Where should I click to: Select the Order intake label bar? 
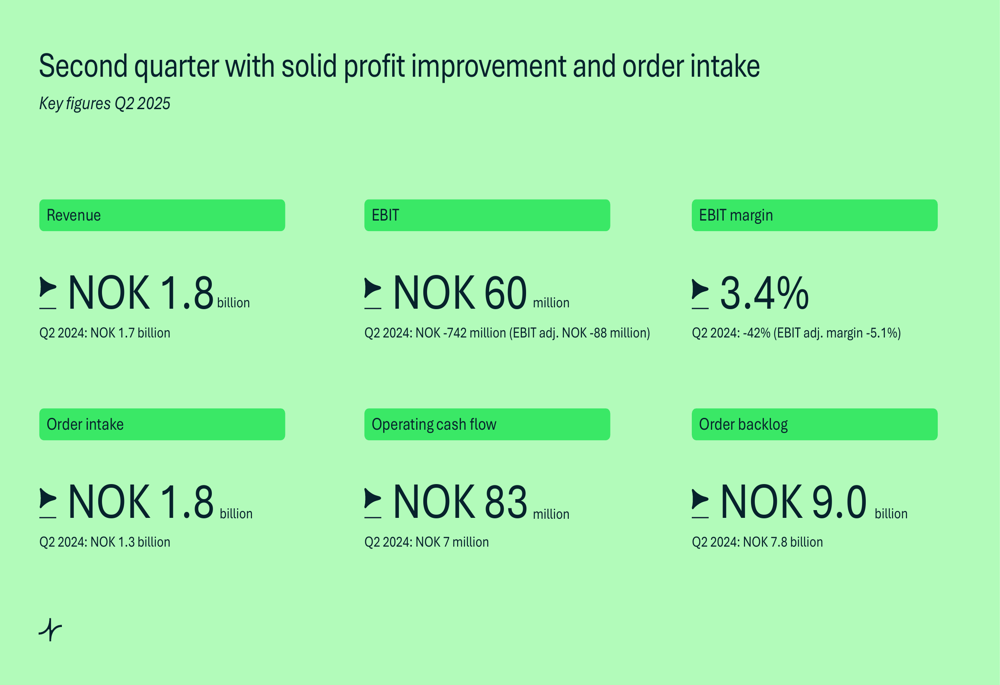pyautogui.click(x=162, y=424)
